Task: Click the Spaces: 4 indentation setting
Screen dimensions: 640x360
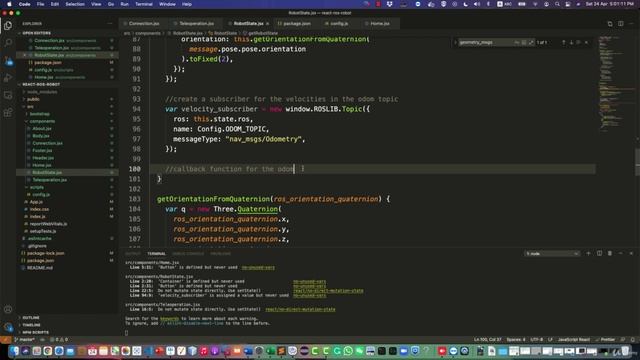Action: coord(516,340)
